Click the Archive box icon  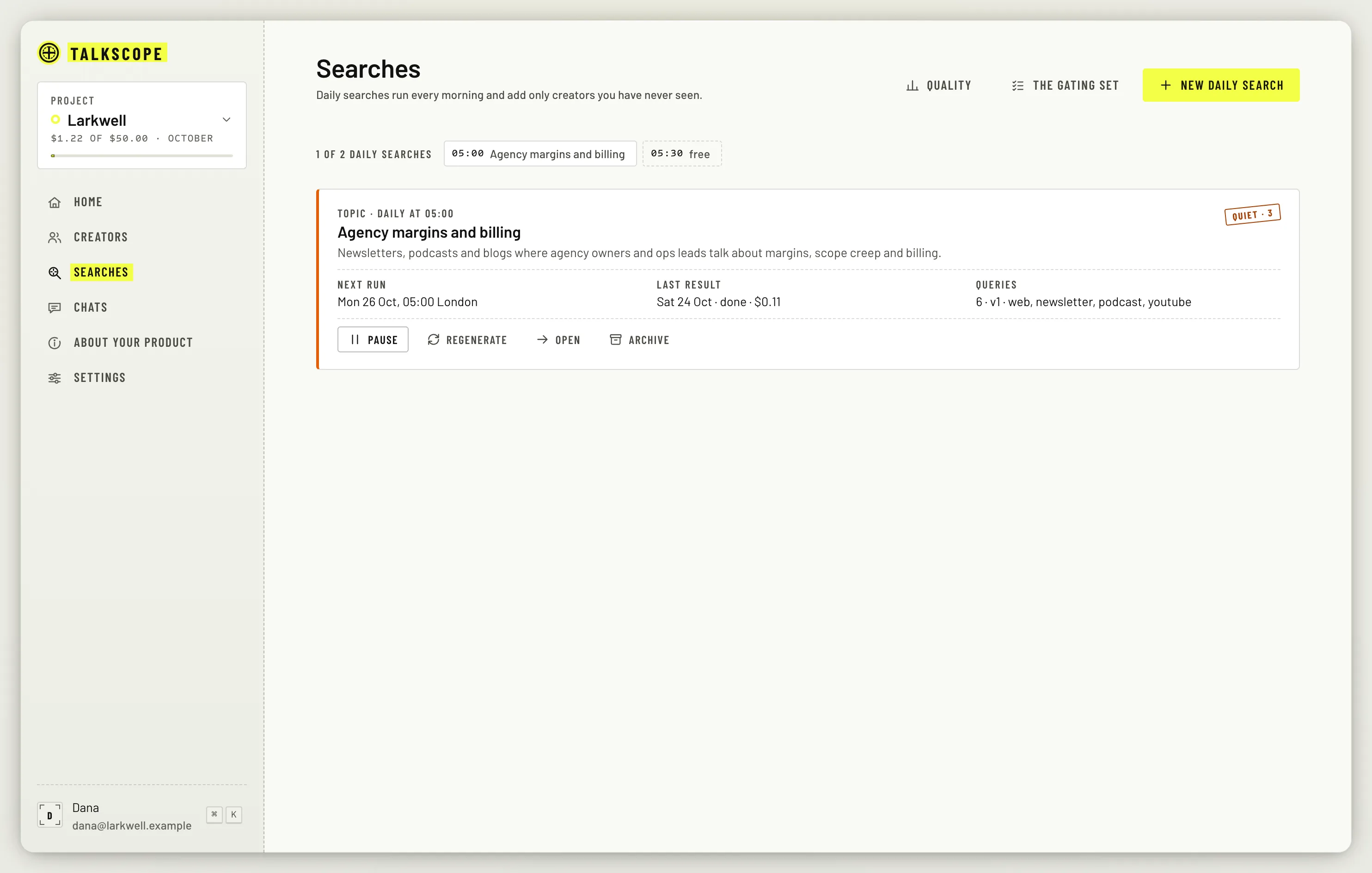[x=616, y=339]
